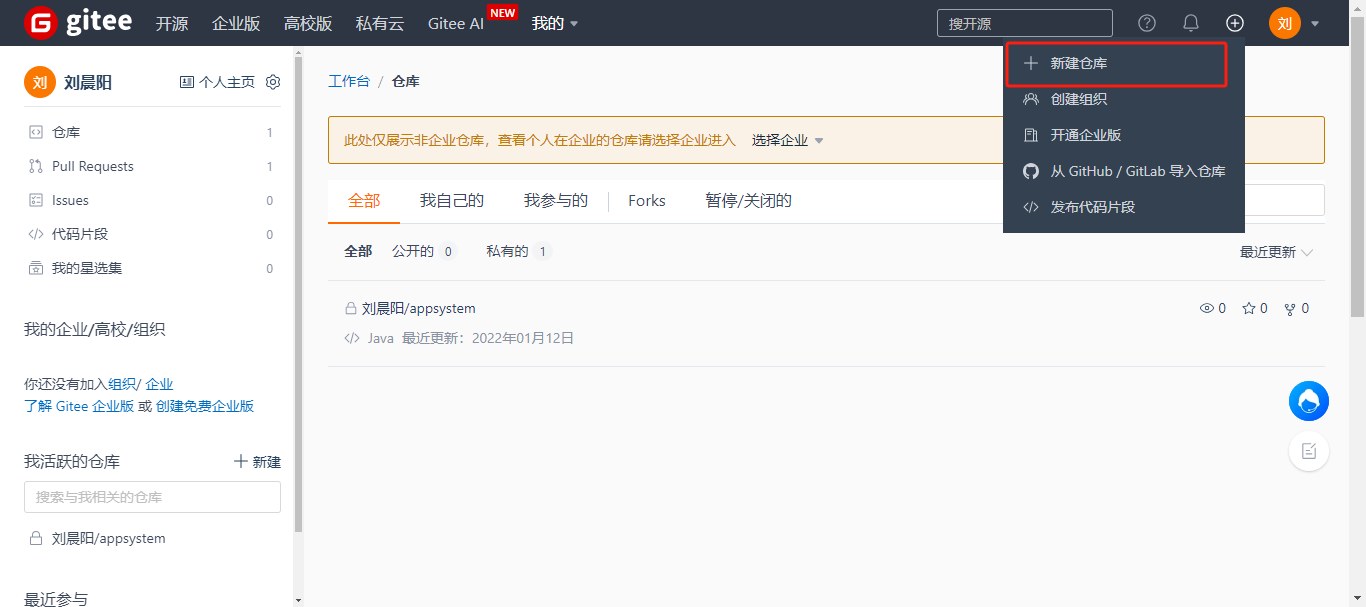
Task: Click the floating feedback note icon
Action: click(1308, 452)
